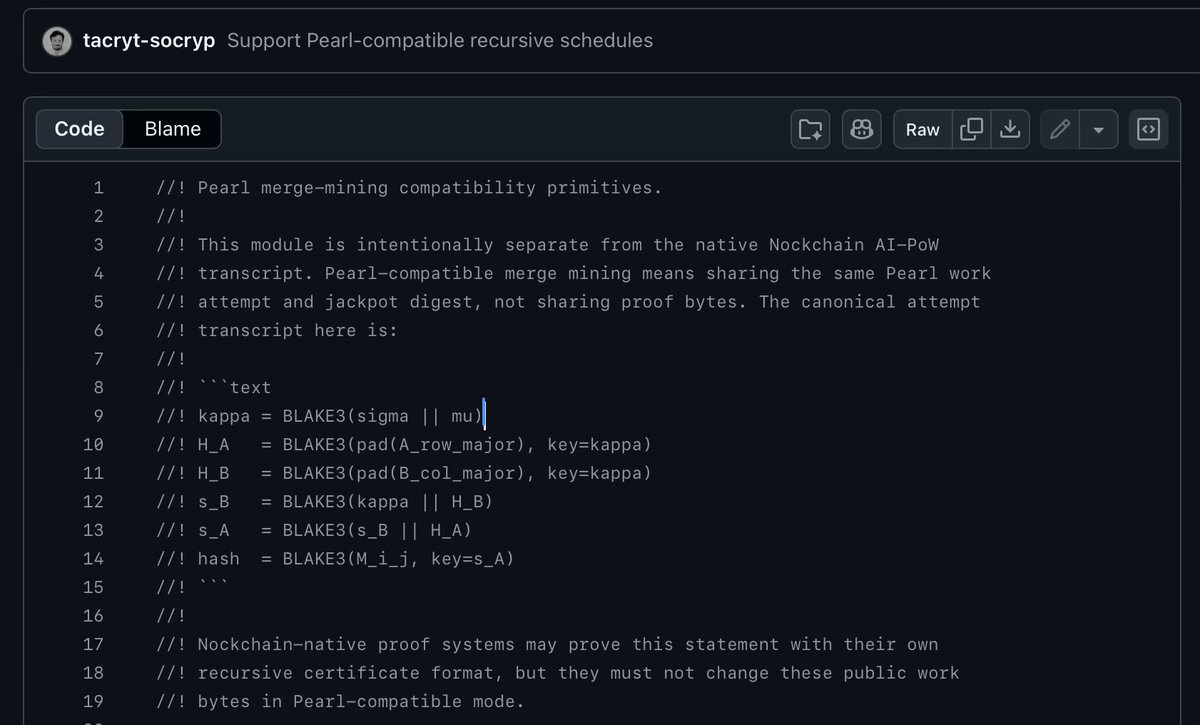The width and height of the screenshot is (1200, 725).
Task: Click 'Pearl merge-mining compatibility primitives' comment
Action: pyautogui.click(x=409, y=187)
